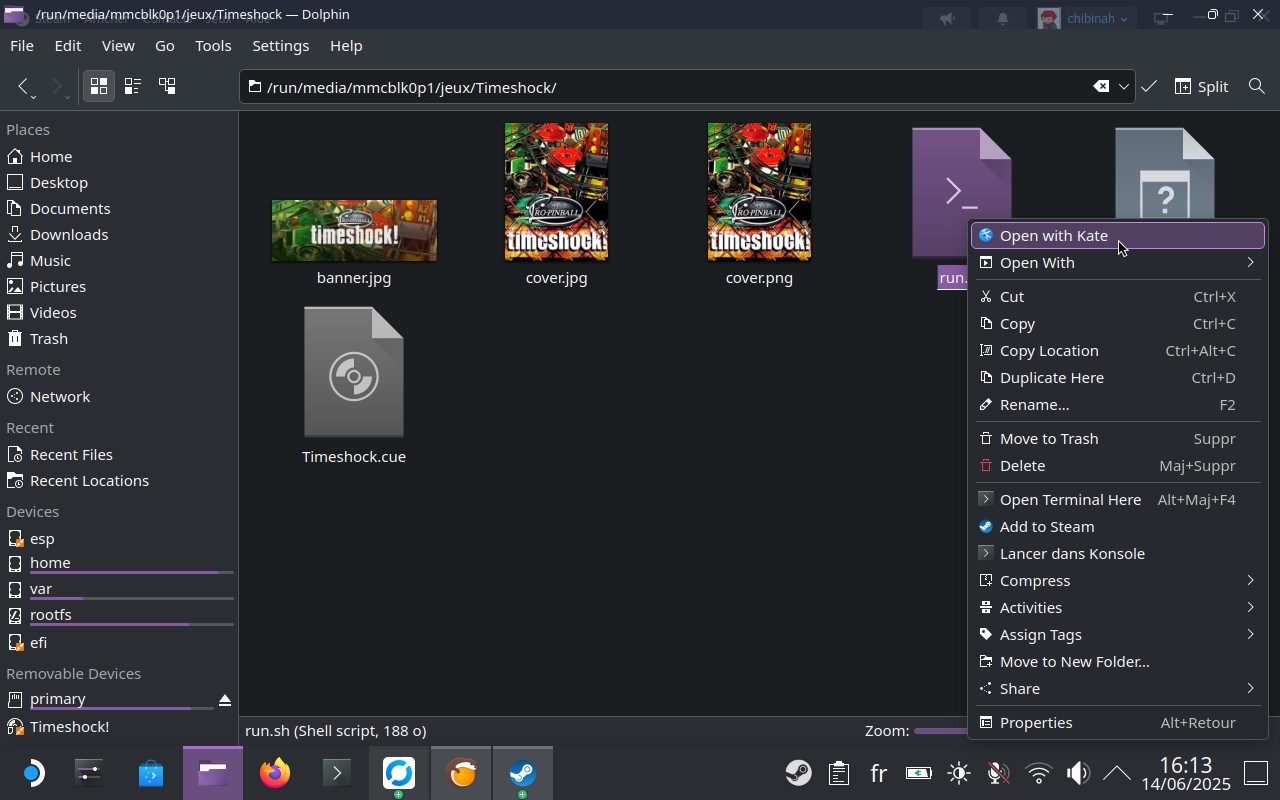Viewport: 1280px width, 800px height.
Task: Open the View menu
Action: coord(118,46)
